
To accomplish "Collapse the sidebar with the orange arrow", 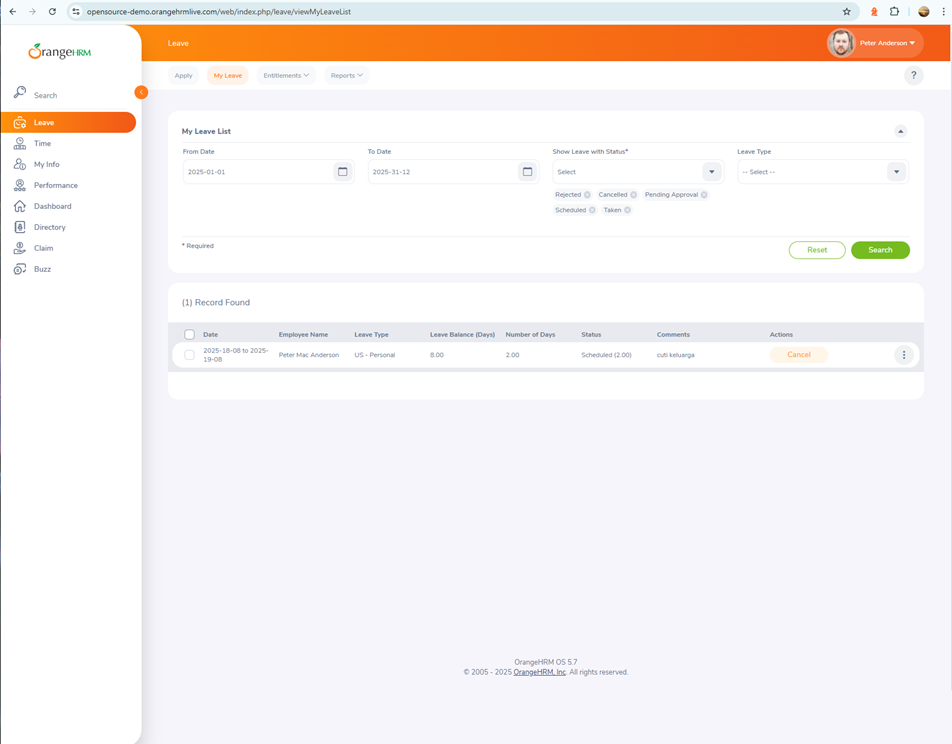I will point(141,92).
